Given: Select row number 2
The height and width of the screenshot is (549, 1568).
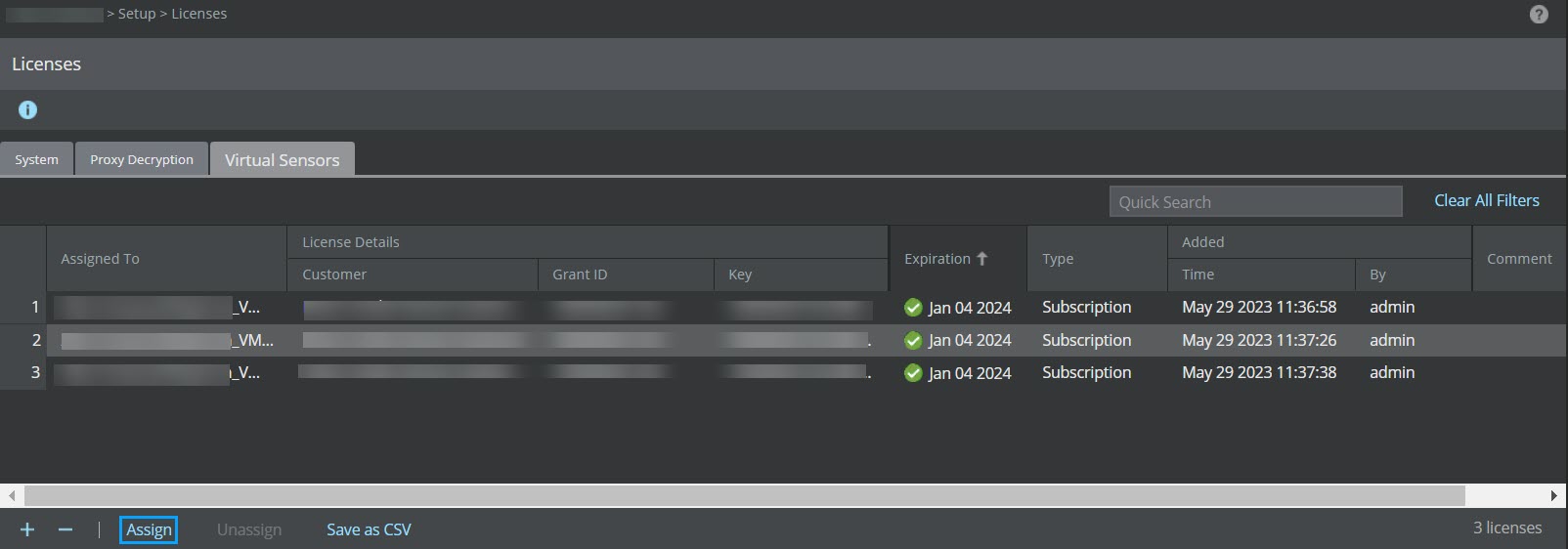Looking at the screenshot, I should click(x=36, y=340).
